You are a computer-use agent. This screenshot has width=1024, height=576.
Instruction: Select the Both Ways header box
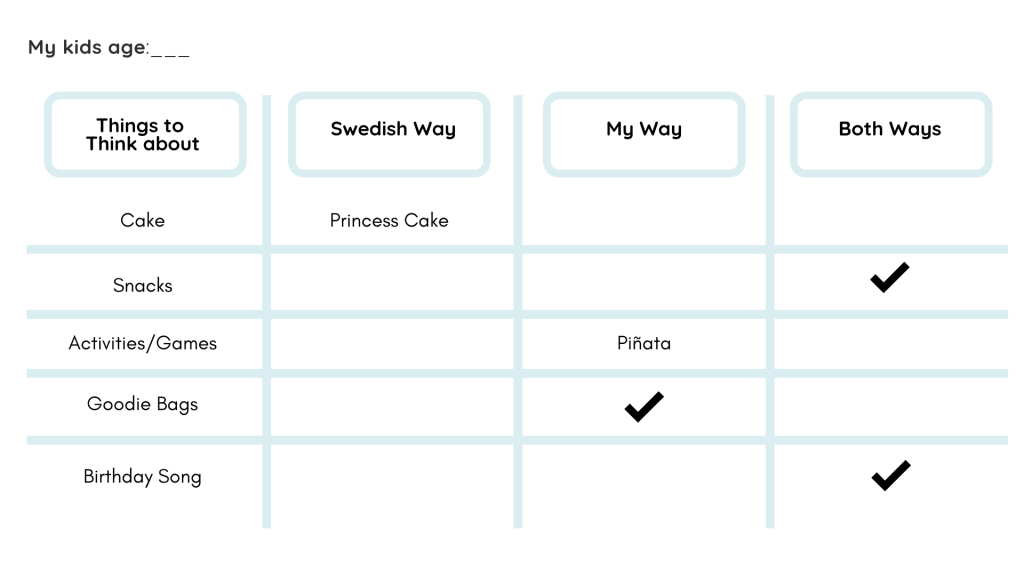[x=891, y=135]
